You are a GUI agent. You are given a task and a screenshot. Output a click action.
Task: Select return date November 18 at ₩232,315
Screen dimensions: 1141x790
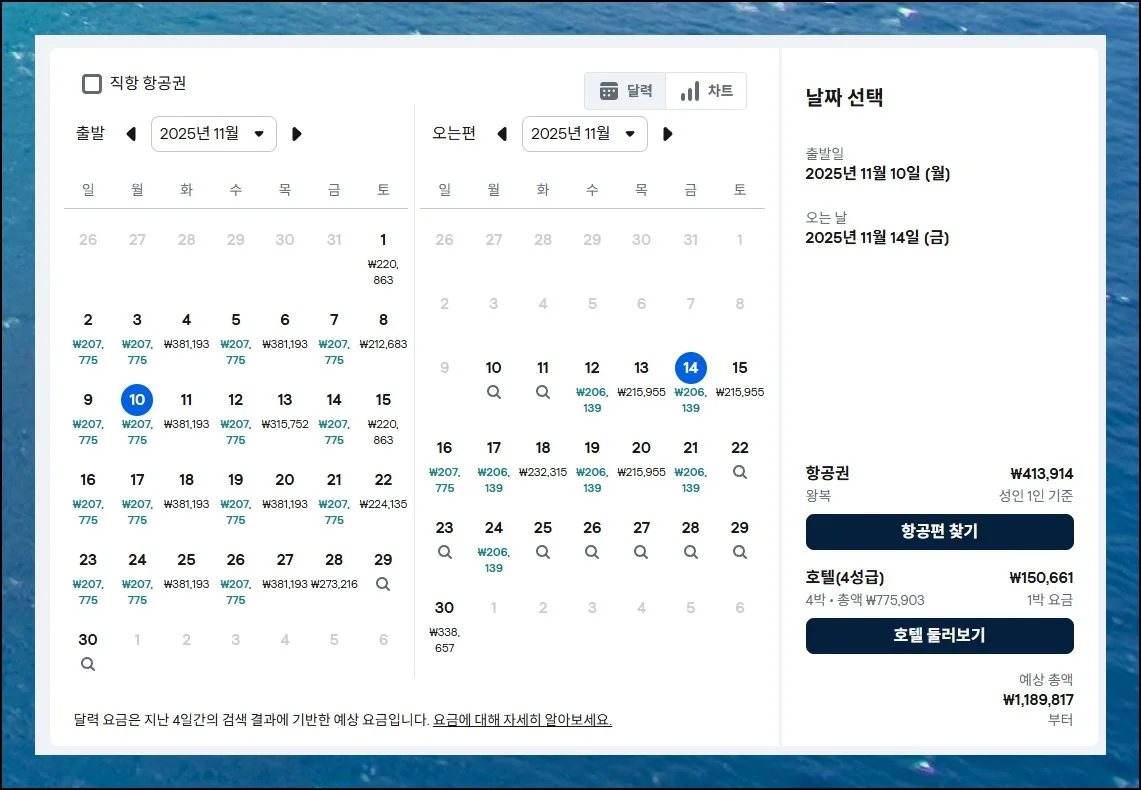point(542,458)
